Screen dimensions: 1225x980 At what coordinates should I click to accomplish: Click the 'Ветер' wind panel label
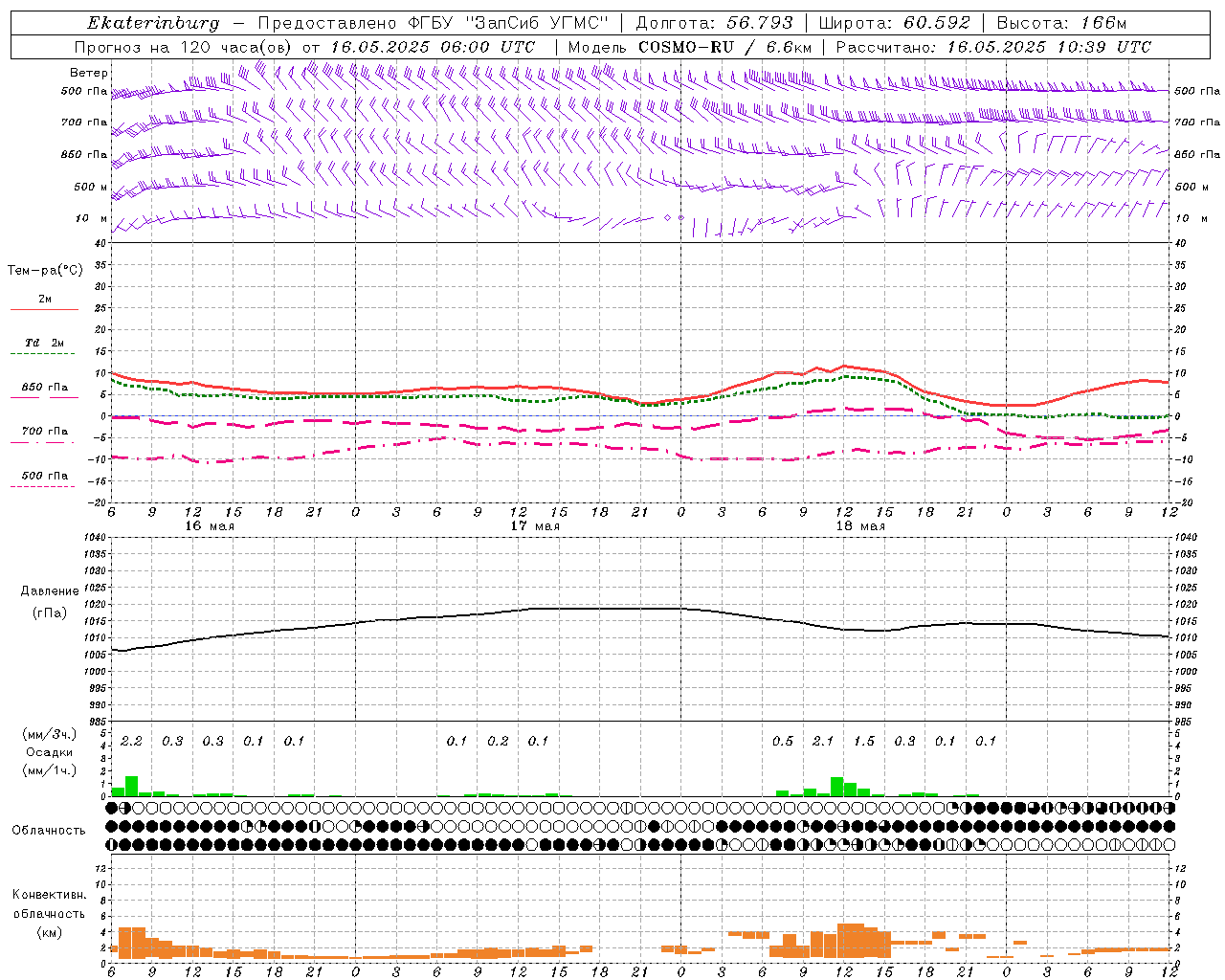[89, 73]
